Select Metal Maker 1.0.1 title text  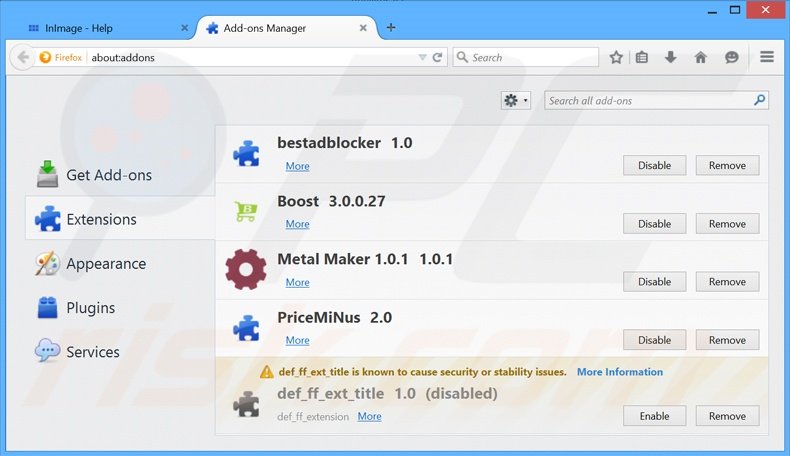coord(365,259)
